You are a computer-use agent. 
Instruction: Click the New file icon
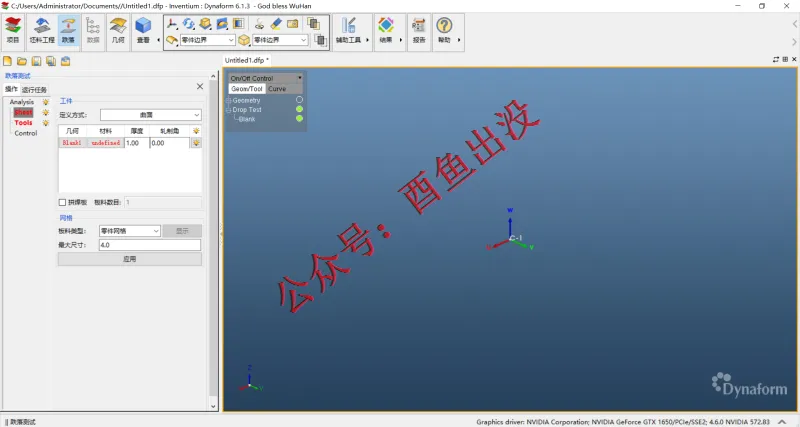pyautogui.click(x=7, y=61)
